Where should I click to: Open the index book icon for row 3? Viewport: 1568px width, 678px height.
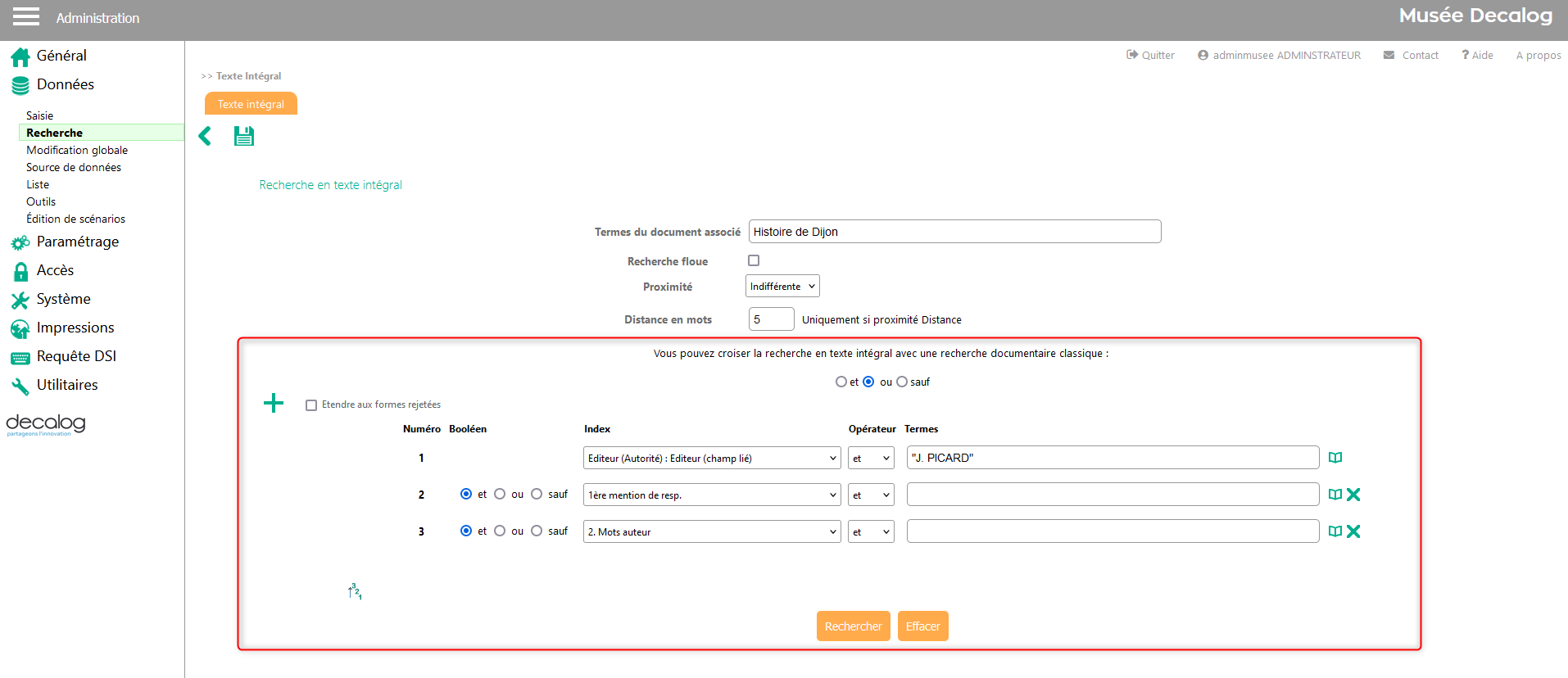point(1335,531)
